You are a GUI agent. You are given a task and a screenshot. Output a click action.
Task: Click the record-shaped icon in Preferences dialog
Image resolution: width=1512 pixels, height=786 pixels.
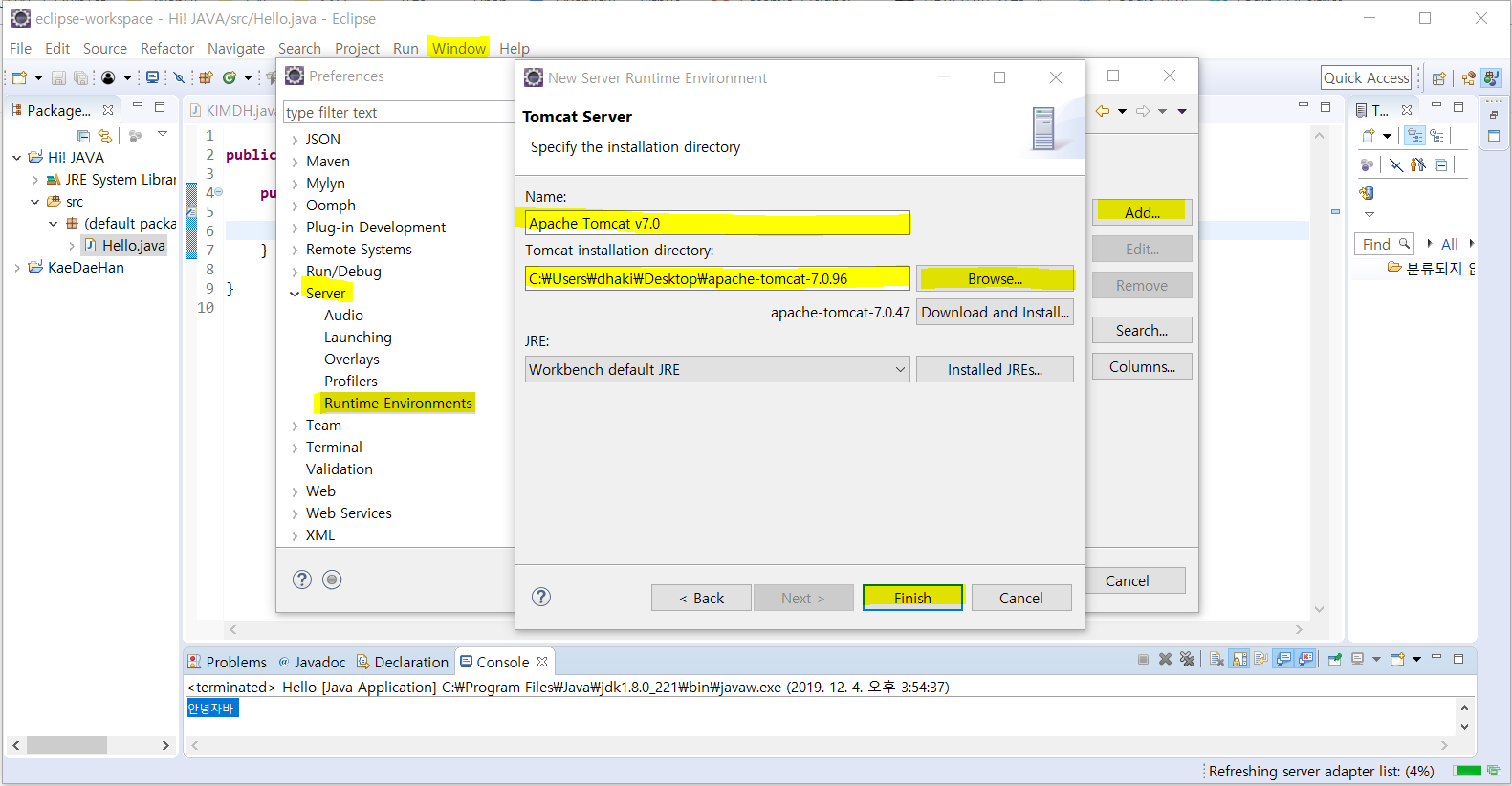(x=332, y=579)
